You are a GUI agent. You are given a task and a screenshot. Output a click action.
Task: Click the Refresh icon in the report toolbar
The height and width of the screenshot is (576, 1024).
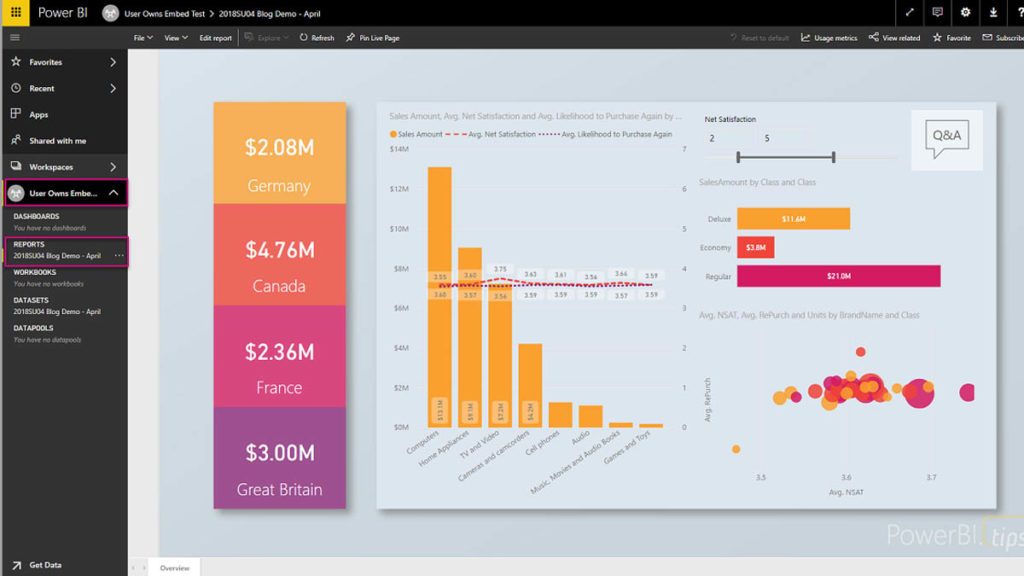[316, 37]
